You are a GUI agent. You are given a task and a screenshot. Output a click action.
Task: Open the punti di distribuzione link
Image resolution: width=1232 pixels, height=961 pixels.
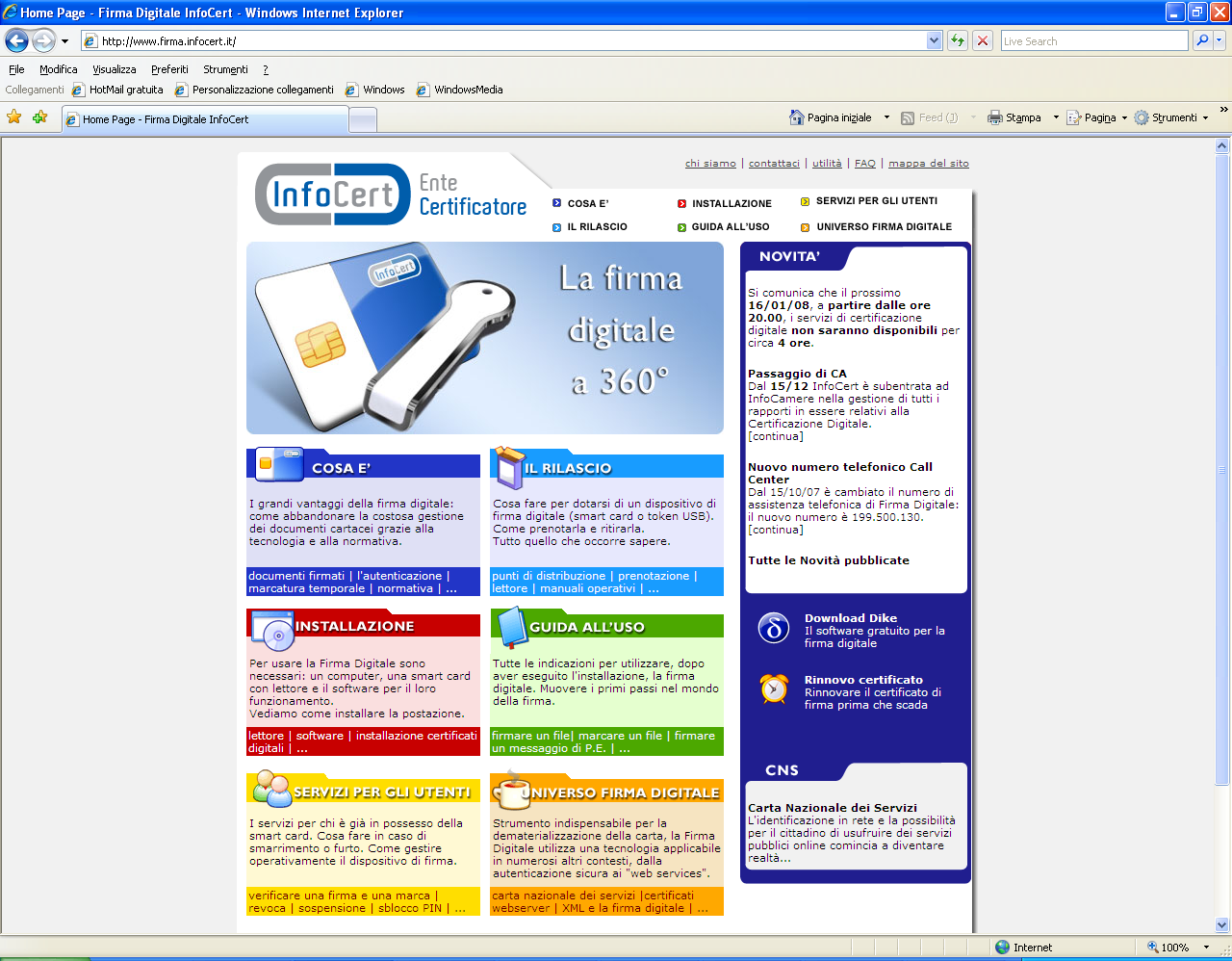point(551,576)
